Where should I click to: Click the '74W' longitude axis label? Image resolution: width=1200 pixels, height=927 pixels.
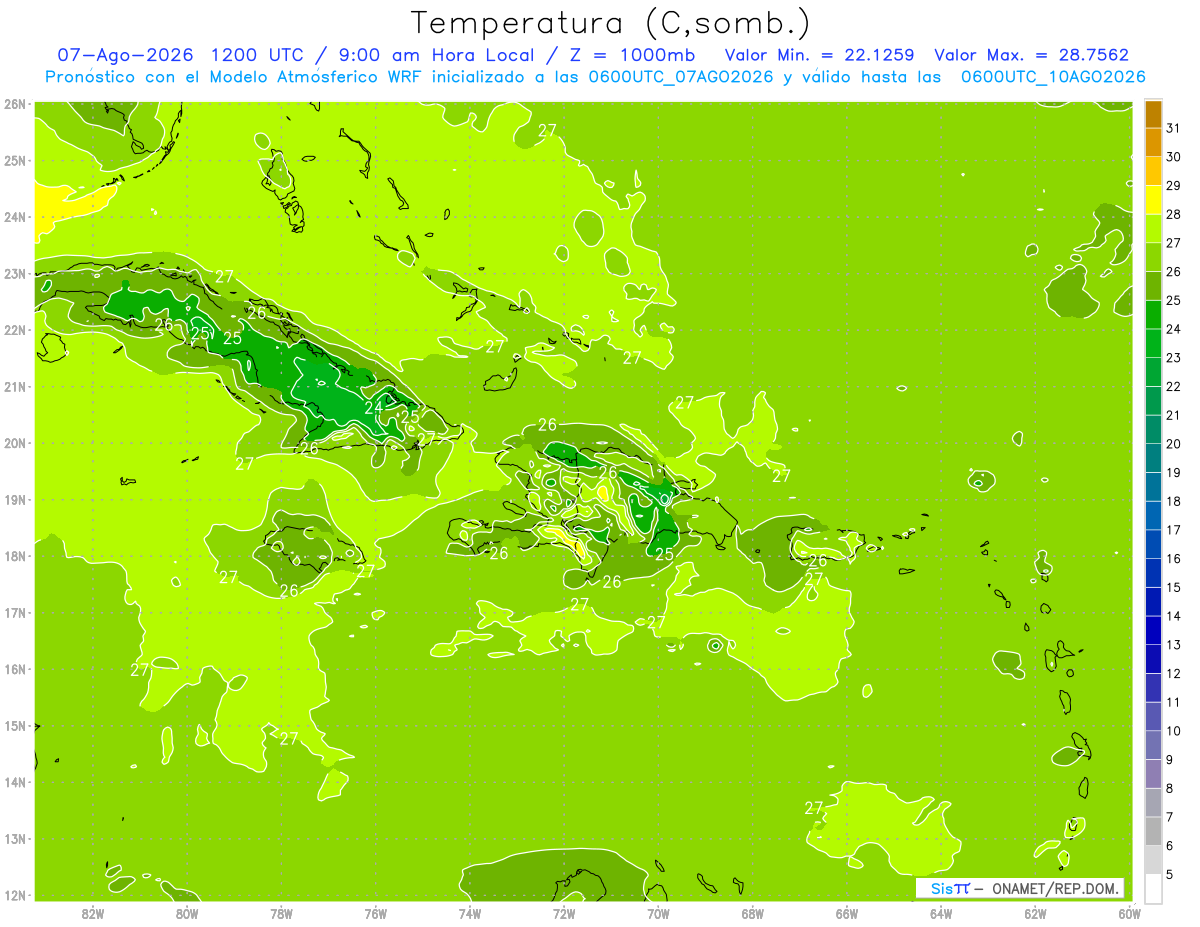tap(470, 914)
